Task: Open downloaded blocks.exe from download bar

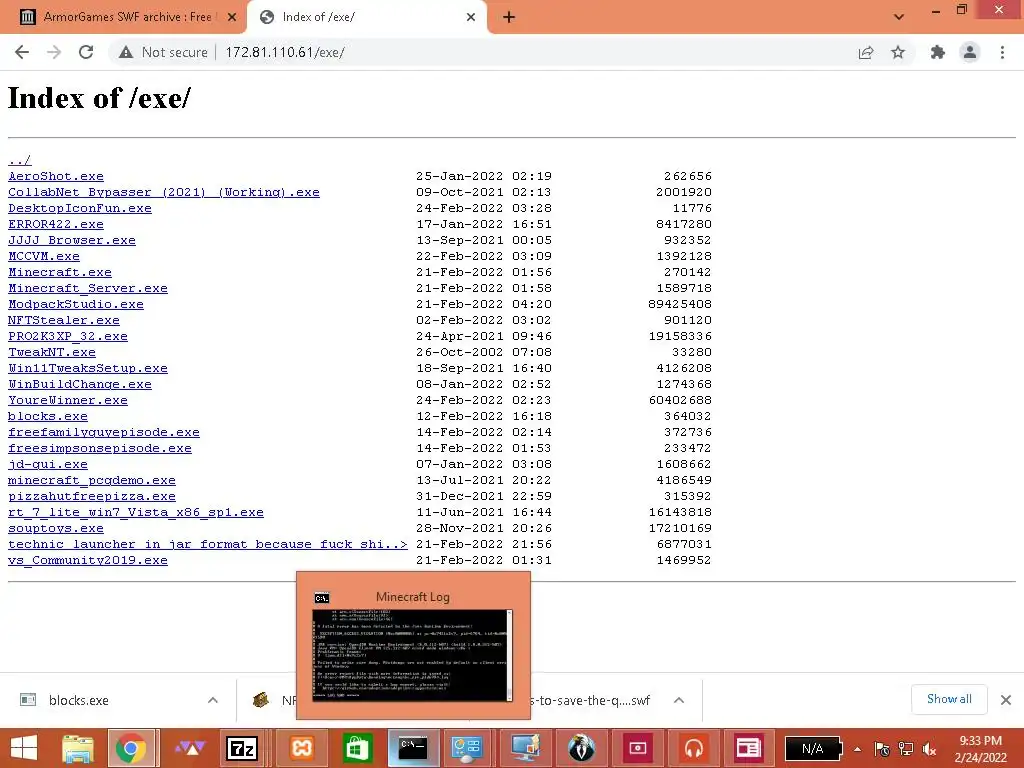Action: click(x=78, y=700)
